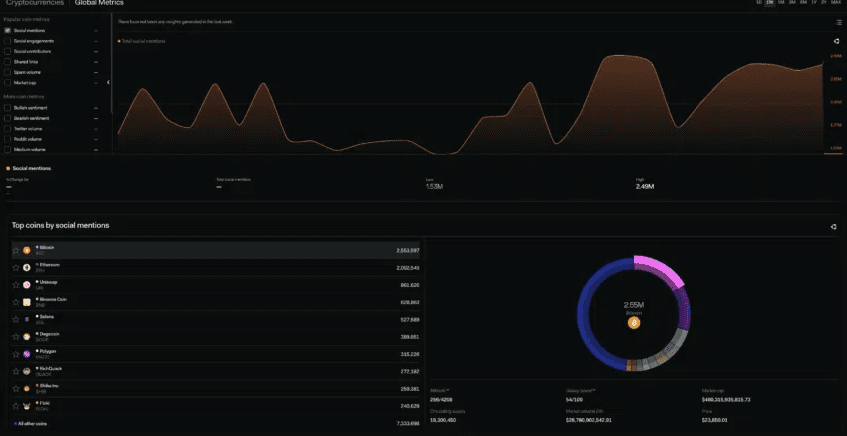Image resolution: width=847 pixels, height=436 pixels.
Task: Click the RichQuack coin logo
Action: [x=27, y=371]
